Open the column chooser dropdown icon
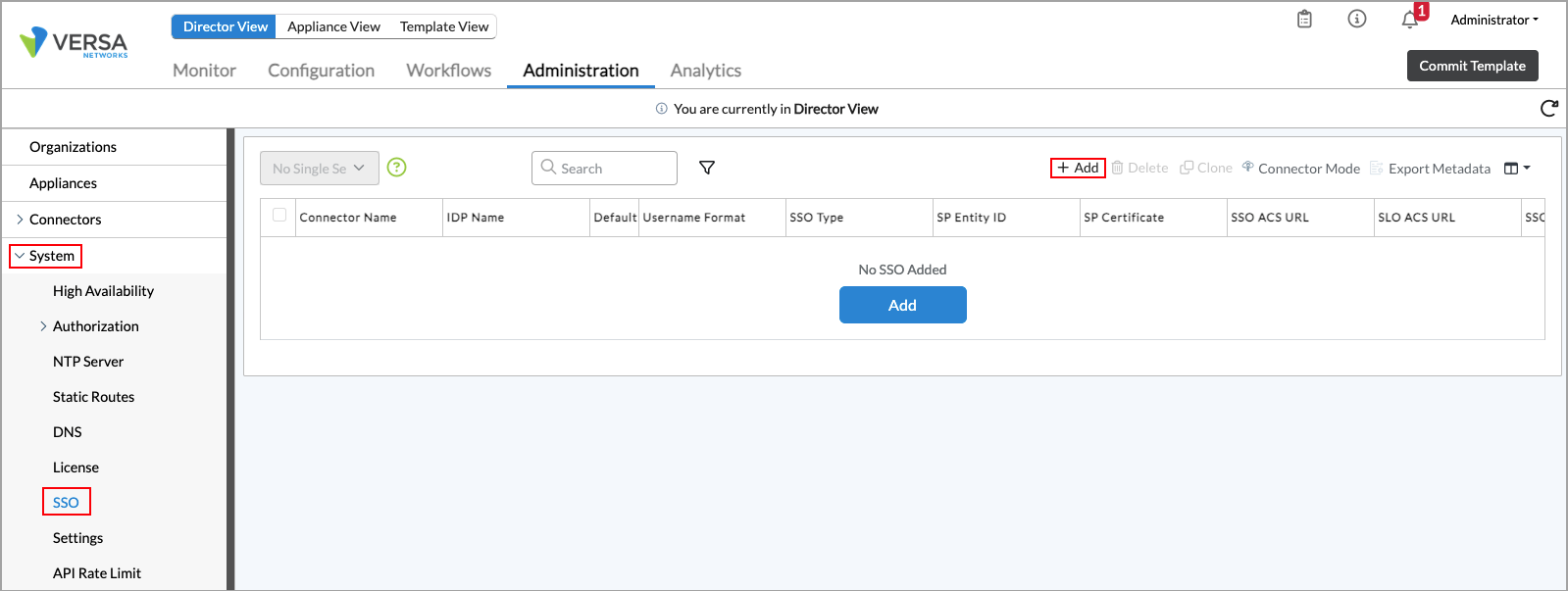The height and width of the screenshot is (591, 1568). [x=1517, y=169]
